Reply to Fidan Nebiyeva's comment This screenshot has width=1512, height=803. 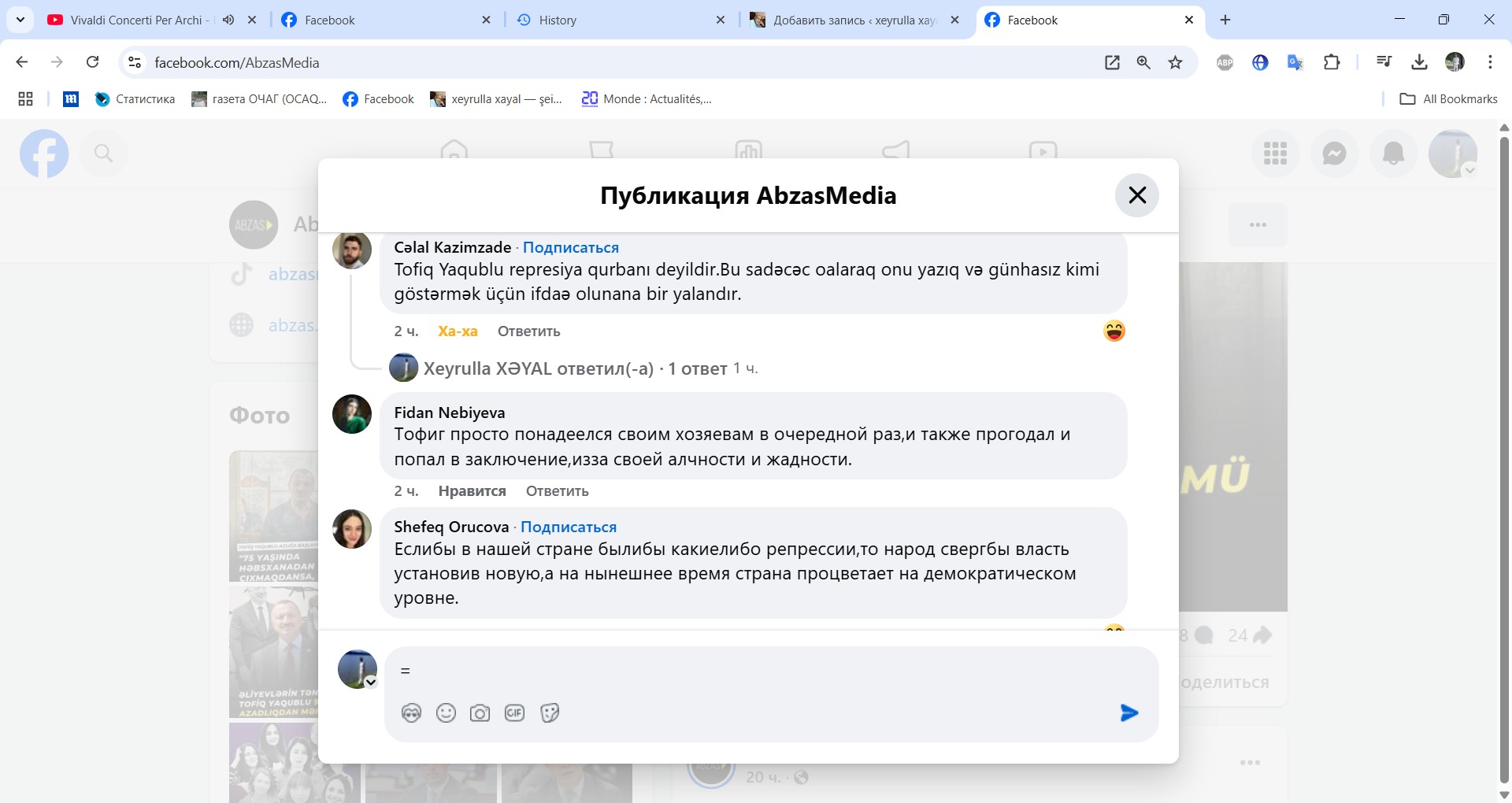point(557,491)
